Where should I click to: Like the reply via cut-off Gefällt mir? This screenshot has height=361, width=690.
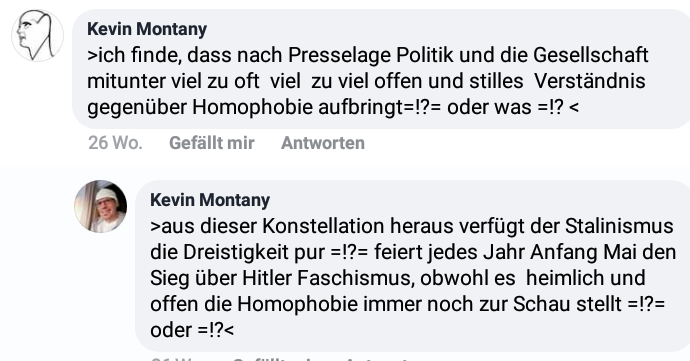click(x=275, y=358)
